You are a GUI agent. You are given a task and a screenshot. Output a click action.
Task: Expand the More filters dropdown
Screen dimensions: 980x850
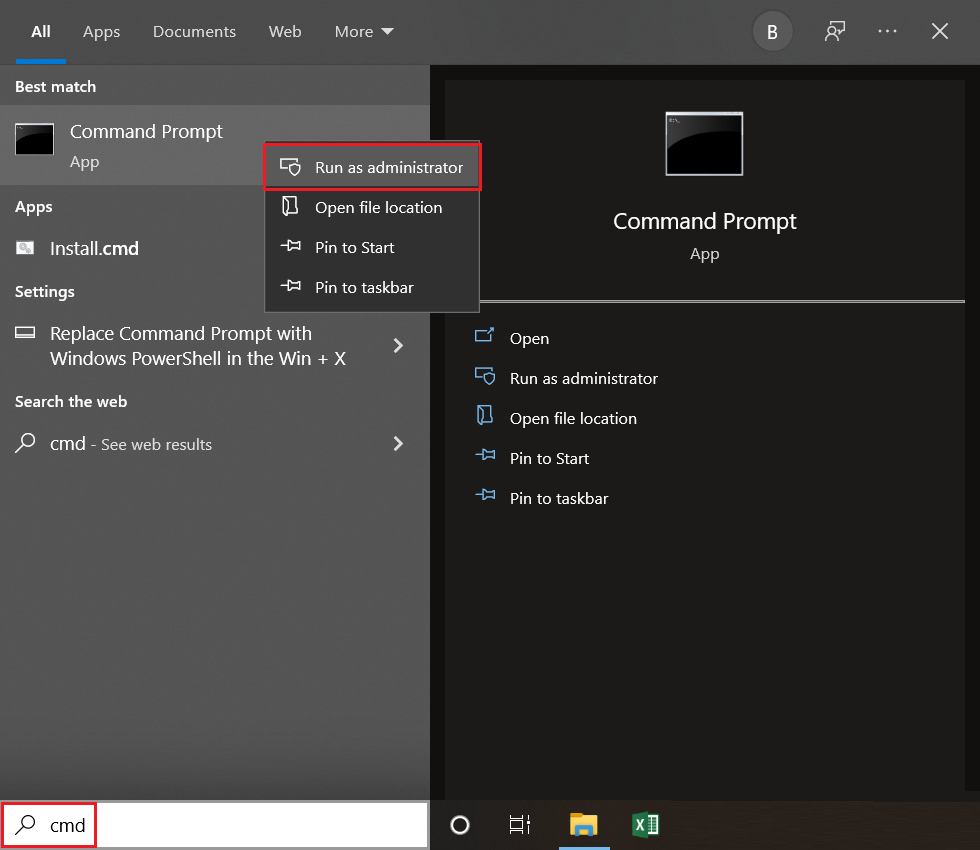364,31
